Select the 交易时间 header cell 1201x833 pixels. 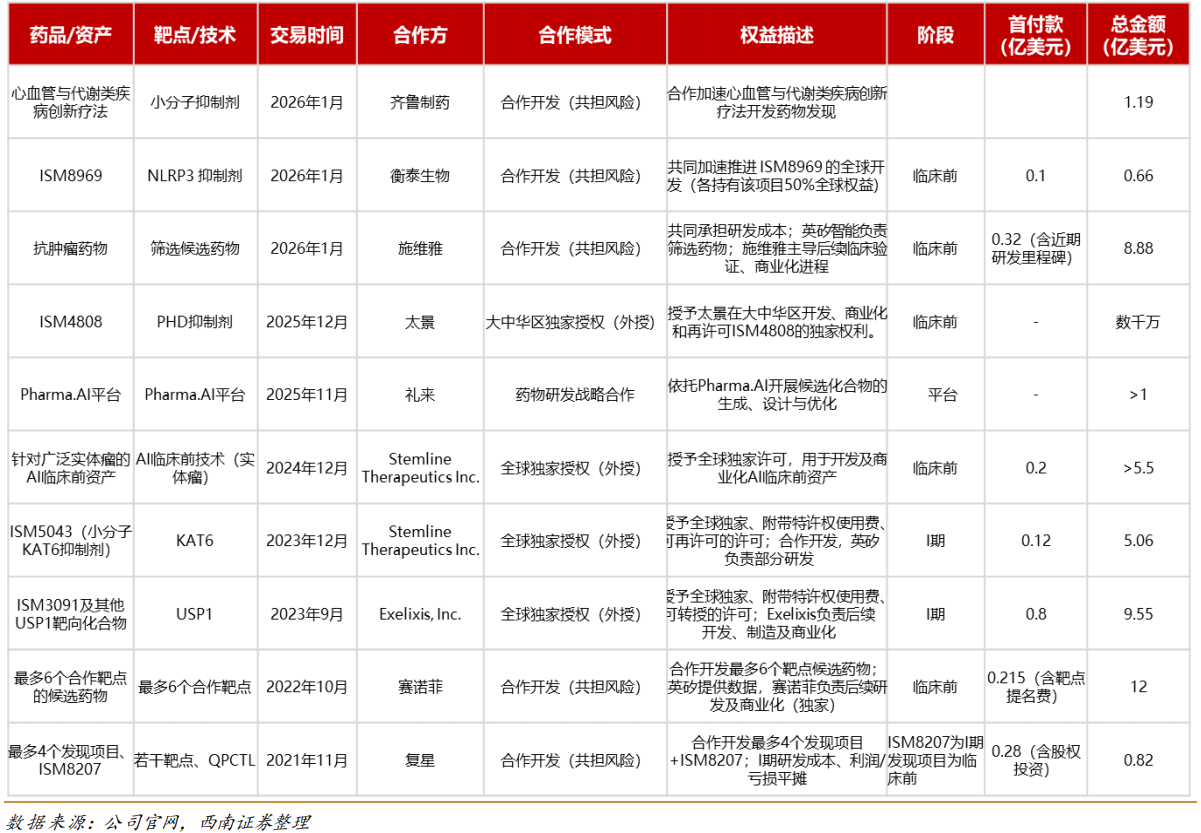tap(307, 35)
